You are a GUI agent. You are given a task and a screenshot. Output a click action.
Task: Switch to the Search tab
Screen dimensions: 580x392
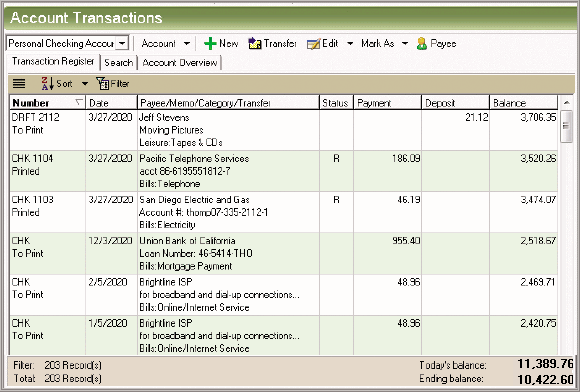(118, 62)
